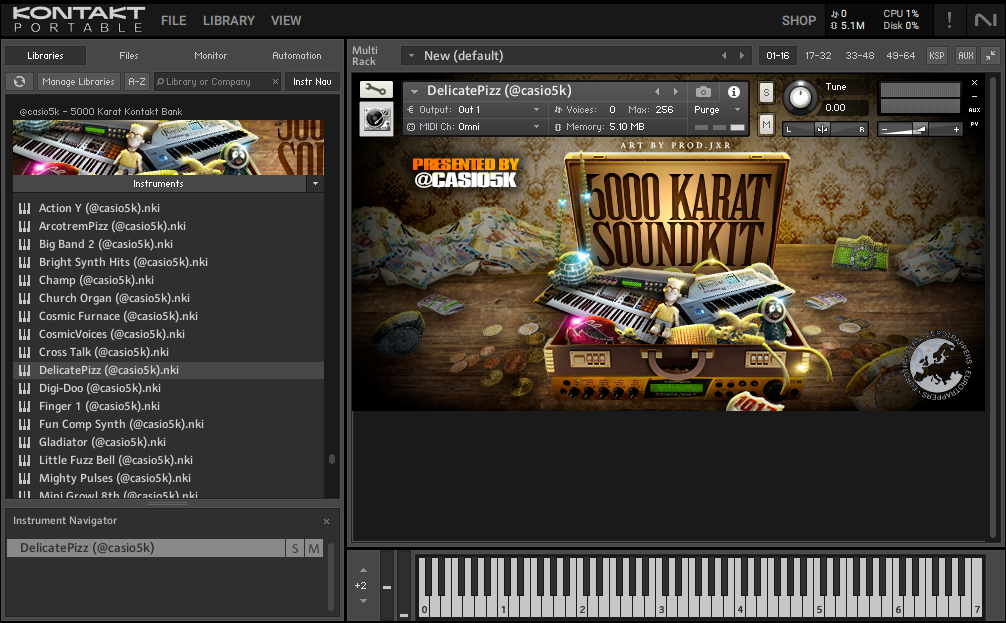1006x623 pixels.
Task: Toggle AUX label on instrument header
Action: (974, 110)
